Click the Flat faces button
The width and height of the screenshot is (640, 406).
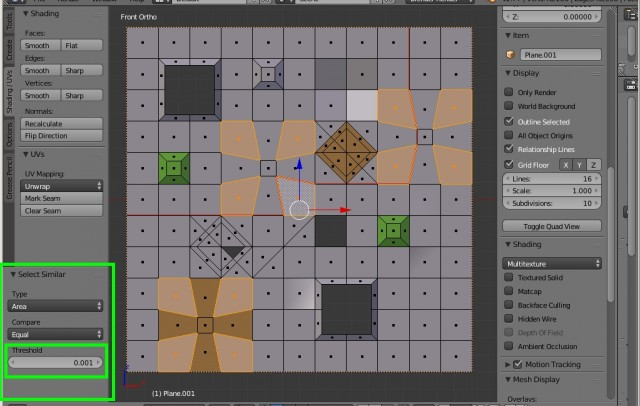82,45
